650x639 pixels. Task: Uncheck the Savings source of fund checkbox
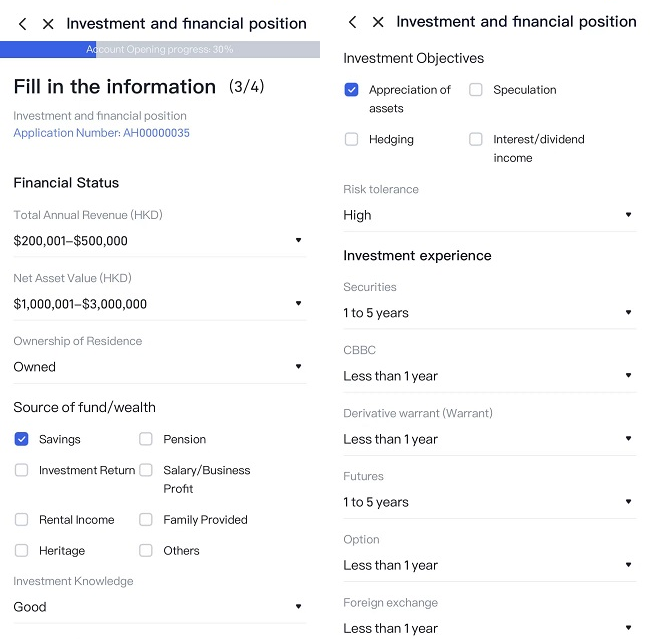(x=21, y=439)
